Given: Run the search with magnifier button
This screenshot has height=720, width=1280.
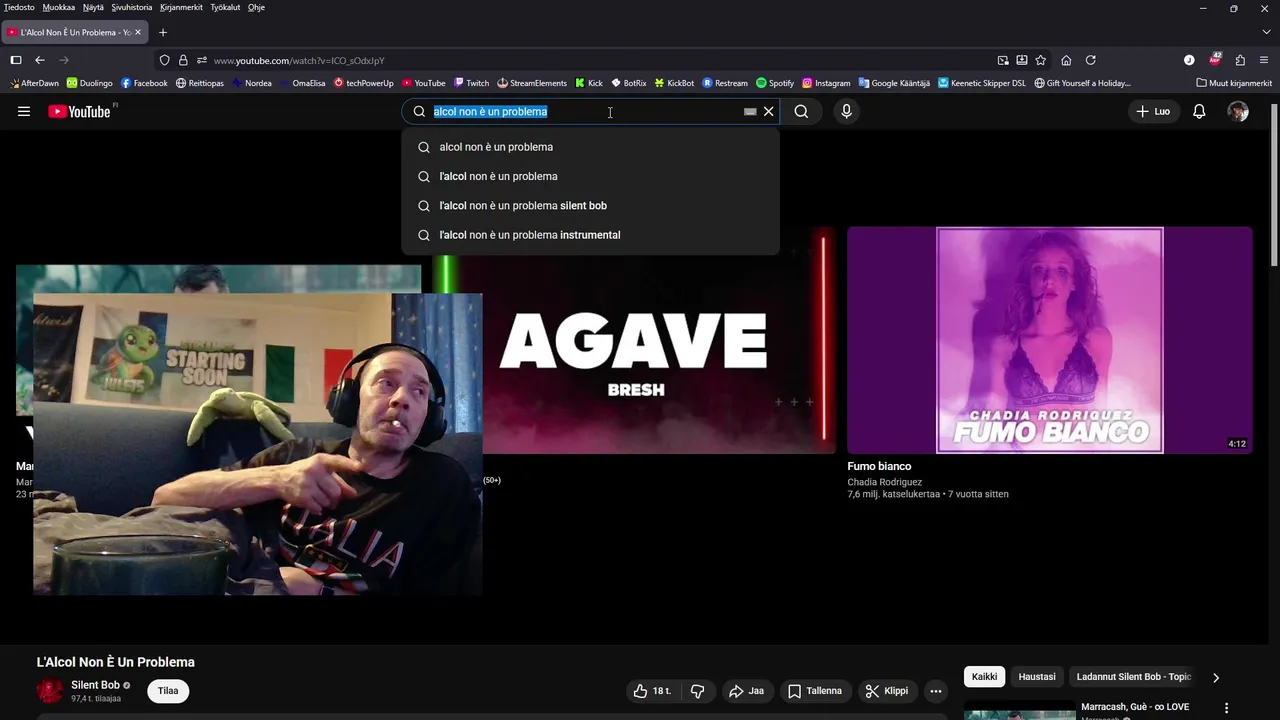Looking at the screenshot, I should 801,112.
